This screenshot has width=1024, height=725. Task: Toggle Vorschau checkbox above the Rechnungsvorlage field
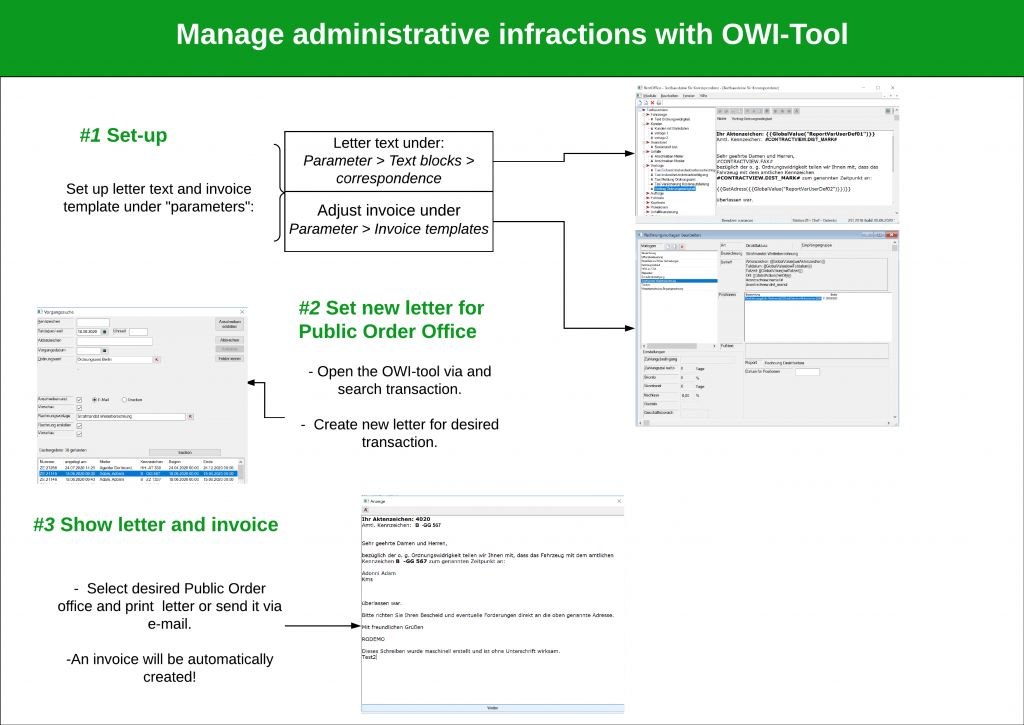79,408
